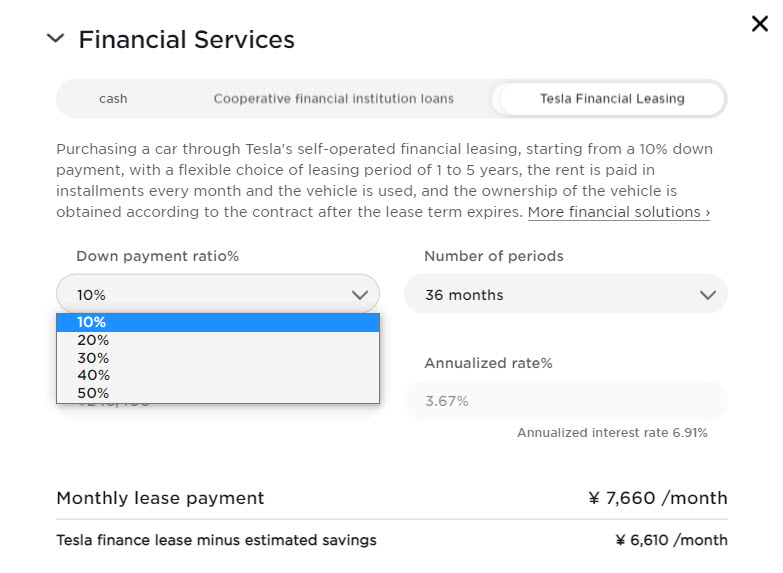The width and height of the screenshot is (783, 573).
Task: Open the 36 months periods dropdown
Action: [x=565, y=295]
